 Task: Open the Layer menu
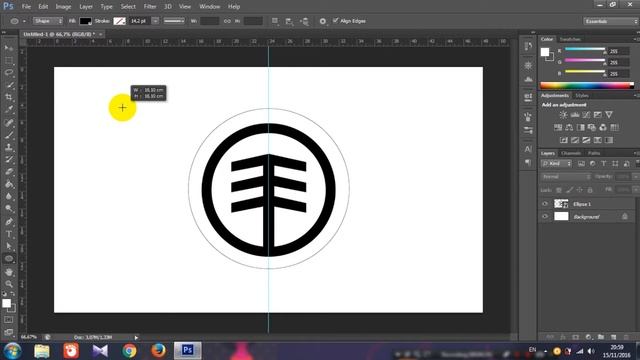(x=86, y=7)
